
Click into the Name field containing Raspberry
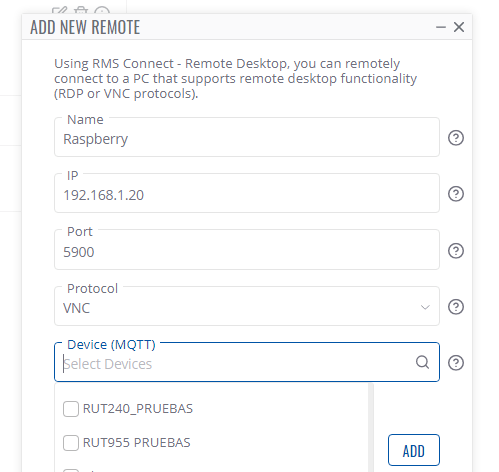click(x=247, y=137)
